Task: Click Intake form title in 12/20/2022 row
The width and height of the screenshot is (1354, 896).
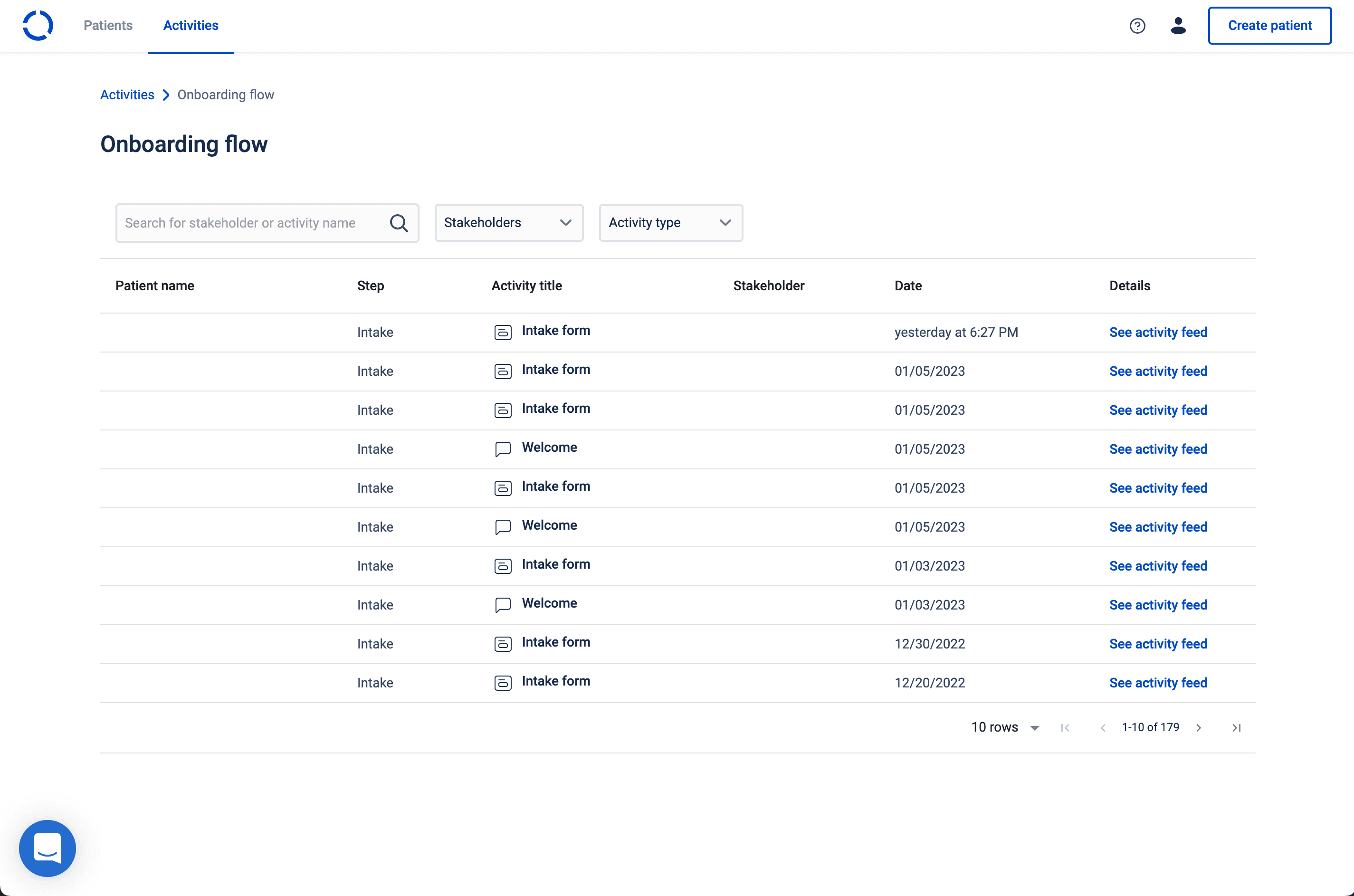Action: click(556, 681)
